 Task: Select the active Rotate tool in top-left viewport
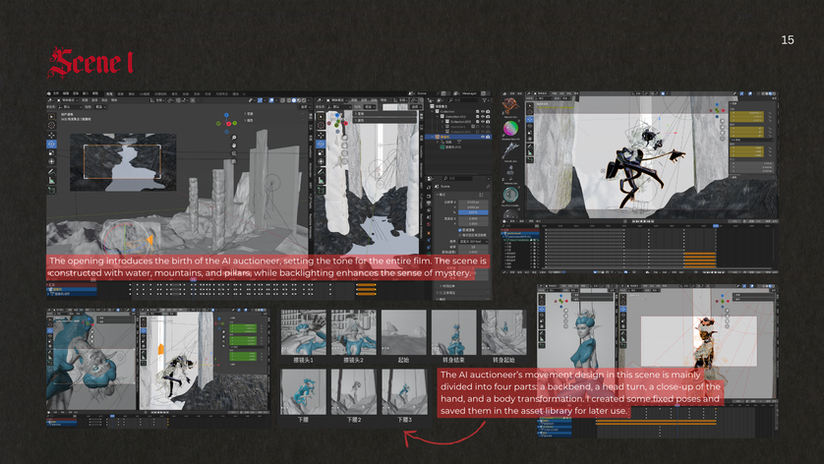coord(52,144)
